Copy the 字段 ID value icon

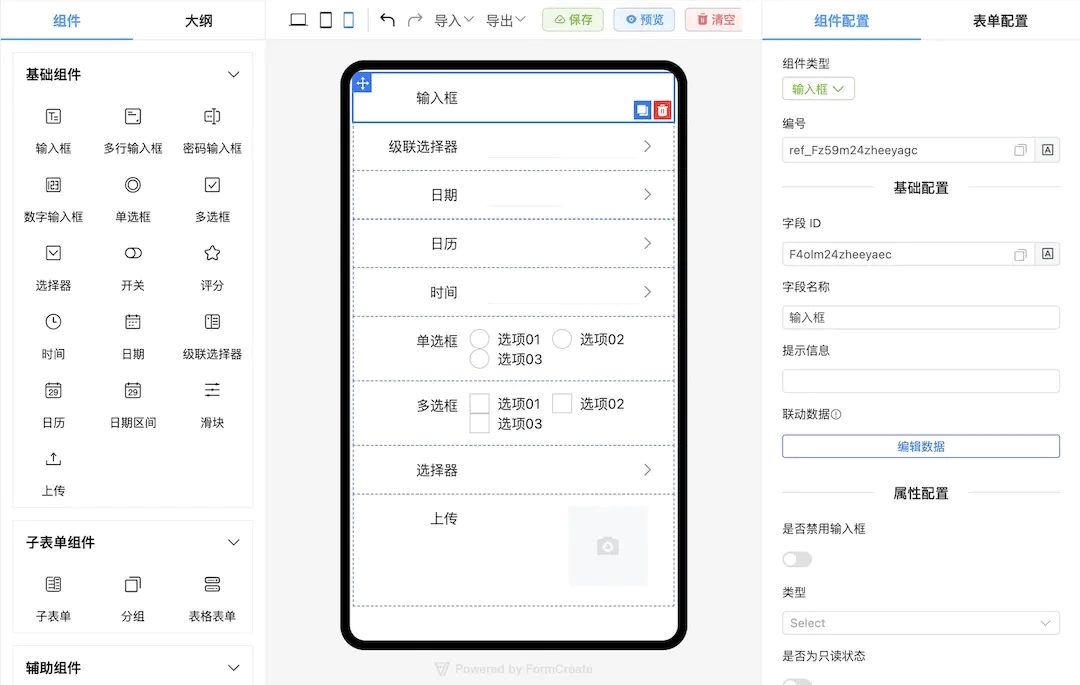pyautogui.click(x=1020, y=255)
